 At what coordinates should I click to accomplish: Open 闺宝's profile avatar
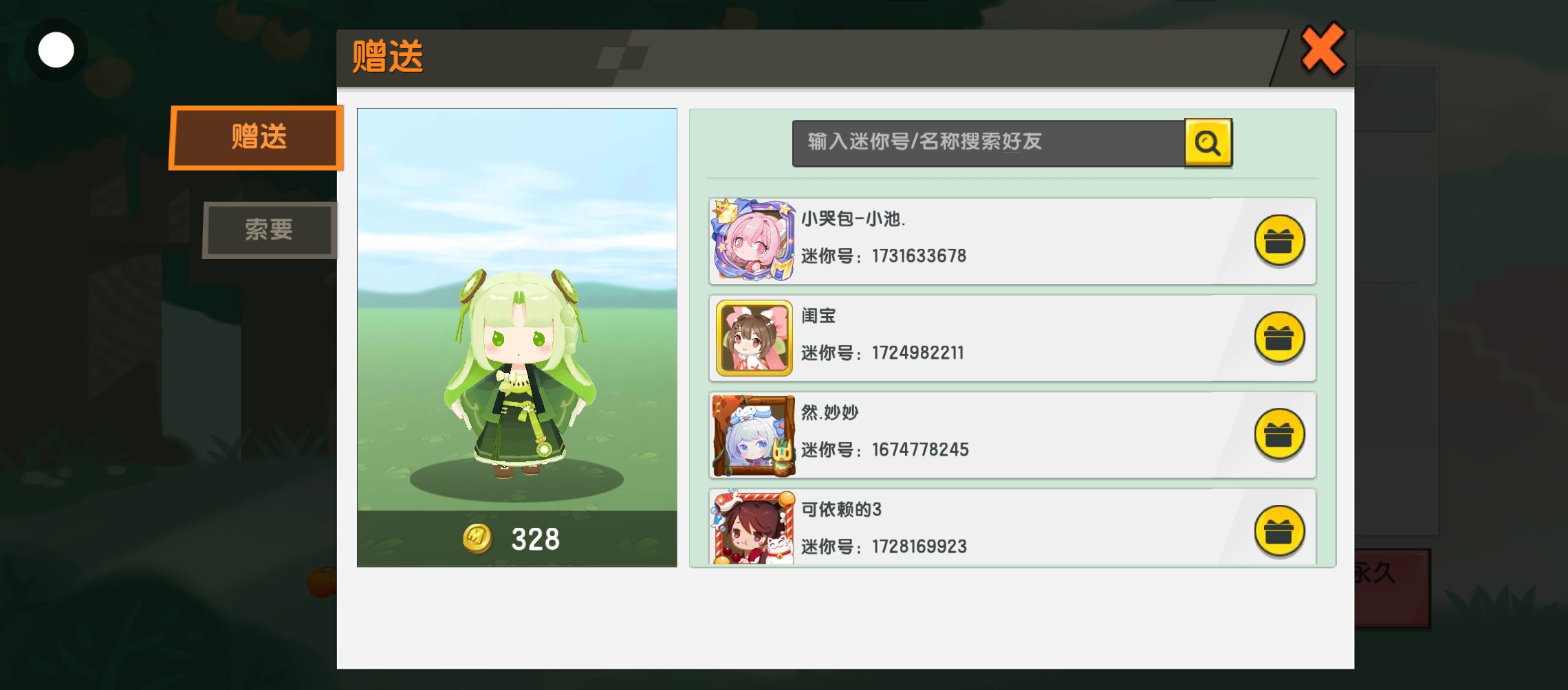754,337
